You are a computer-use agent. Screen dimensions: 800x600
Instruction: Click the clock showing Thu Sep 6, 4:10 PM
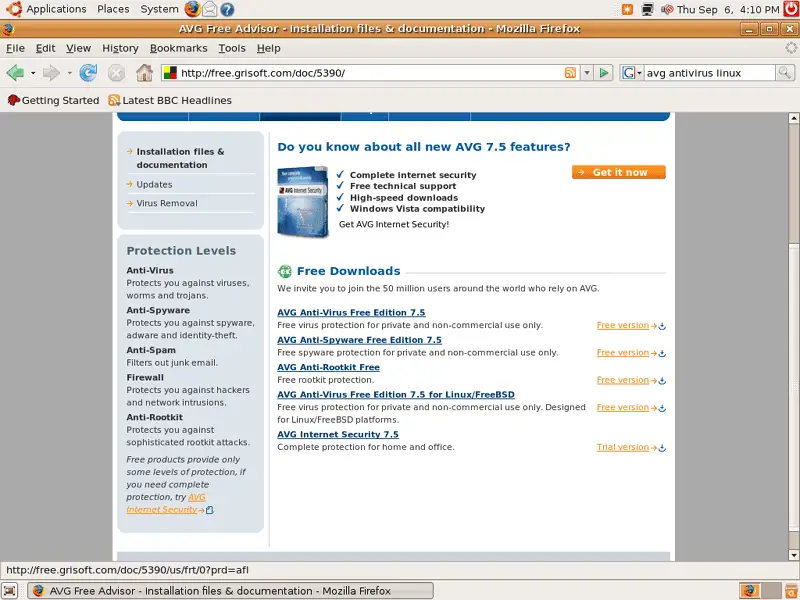(728, 9)
